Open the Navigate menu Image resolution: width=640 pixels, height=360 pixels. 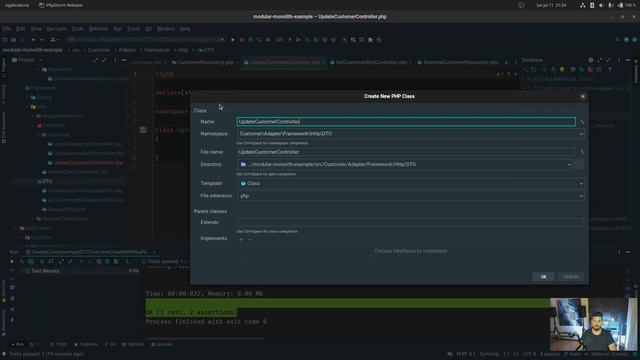pyautogui.click(x=57, y=29)
